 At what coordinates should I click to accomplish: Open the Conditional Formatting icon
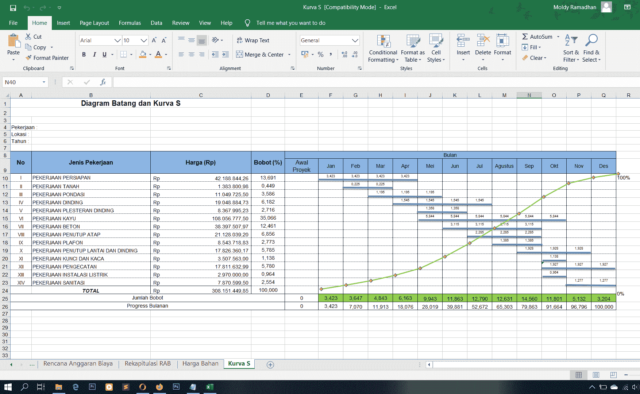pos(383,41)
